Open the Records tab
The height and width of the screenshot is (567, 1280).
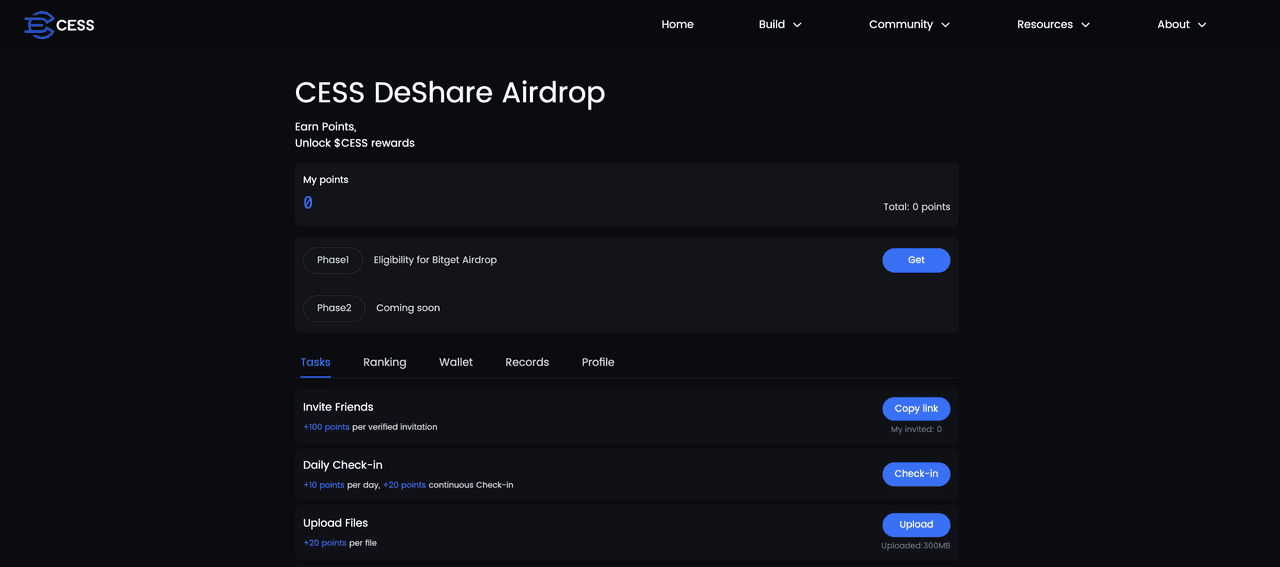pyautogui.click(x=527, y=362)
